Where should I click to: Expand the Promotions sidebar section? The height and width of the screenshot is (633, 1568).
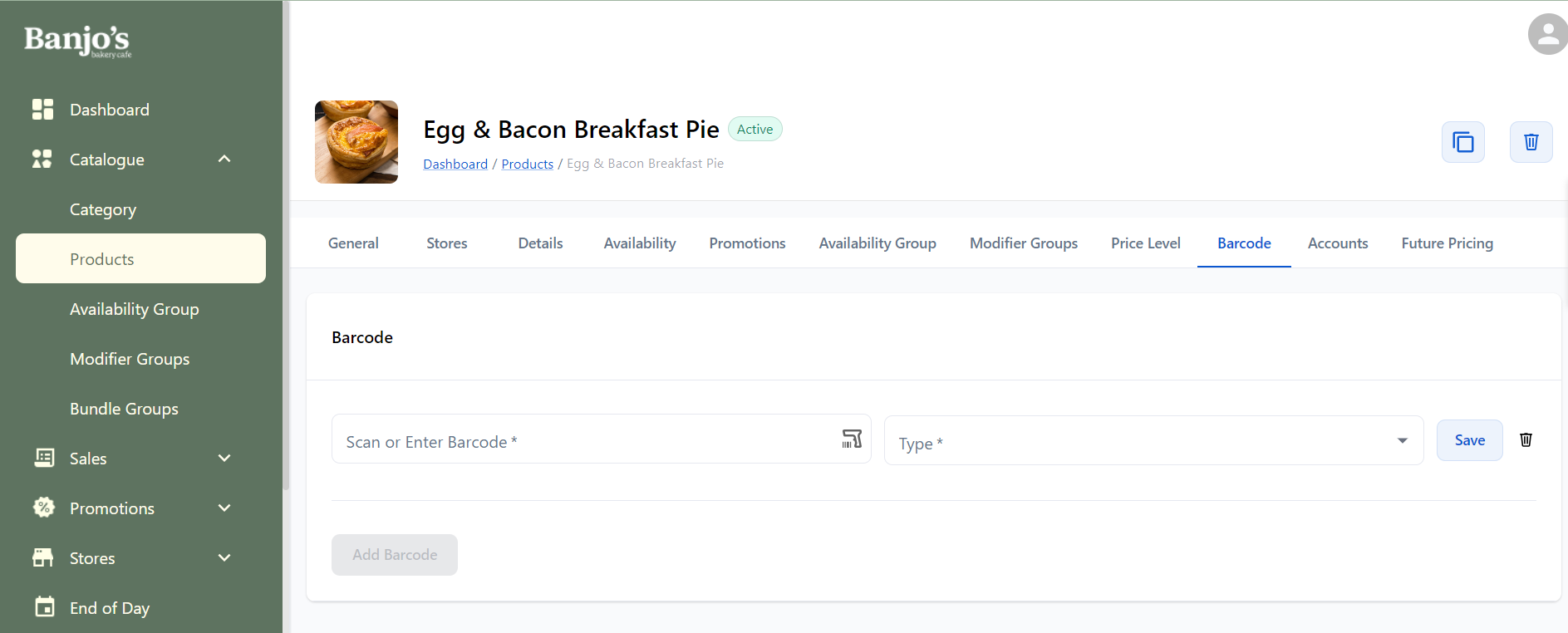[224, 508]
